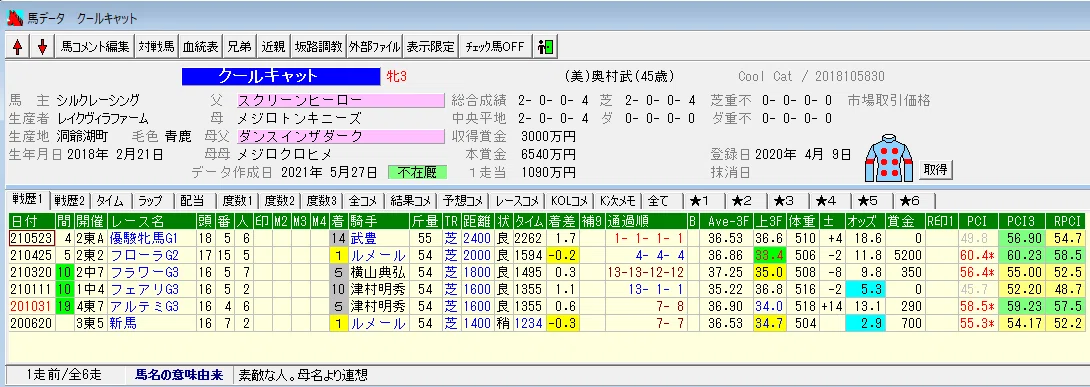Viewport: 1090px width, 387px height.
Task: Click the green exit door icon
Action: click(545, 47)
